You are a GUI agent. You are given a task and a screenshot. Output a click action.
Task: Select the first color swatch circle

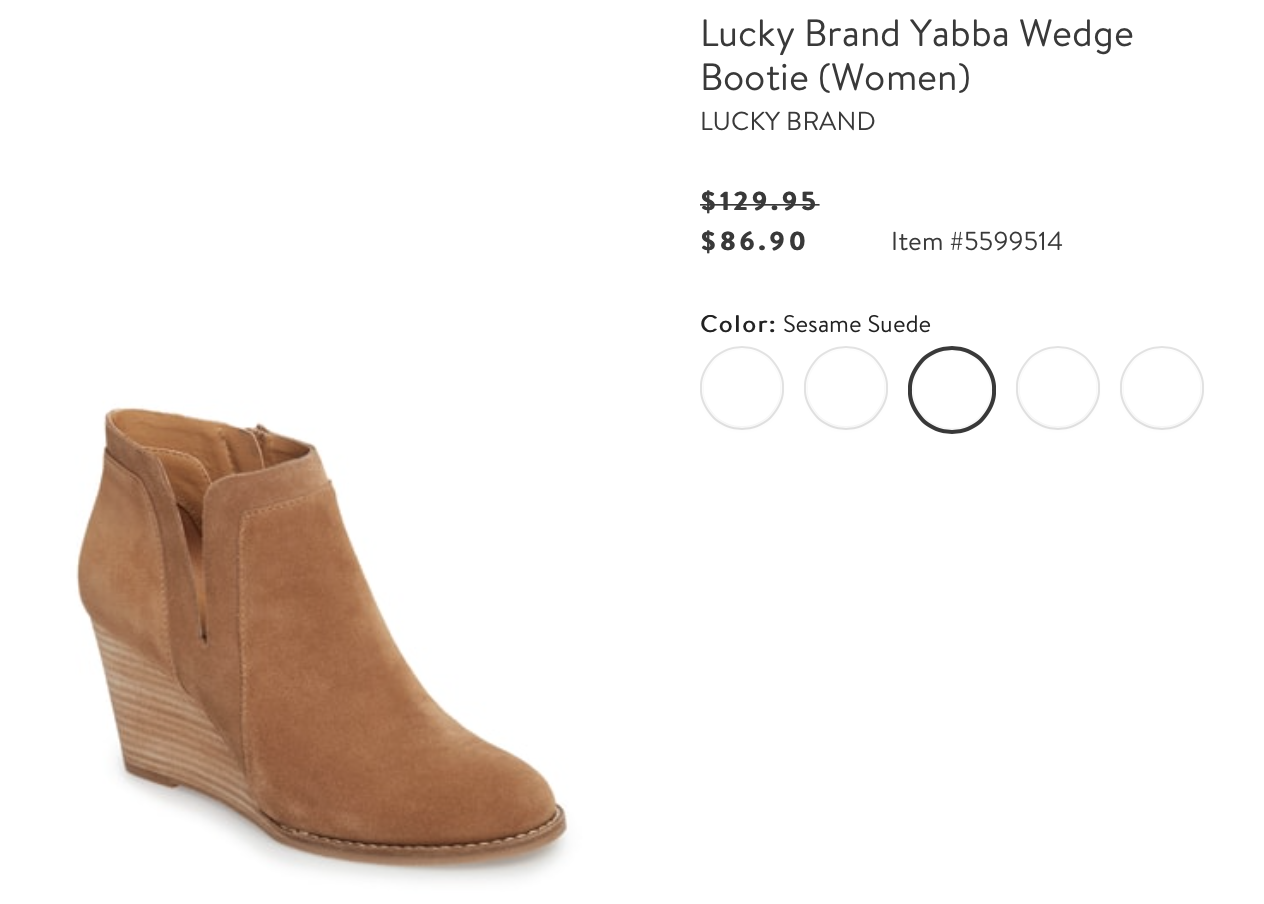point(742,388)
